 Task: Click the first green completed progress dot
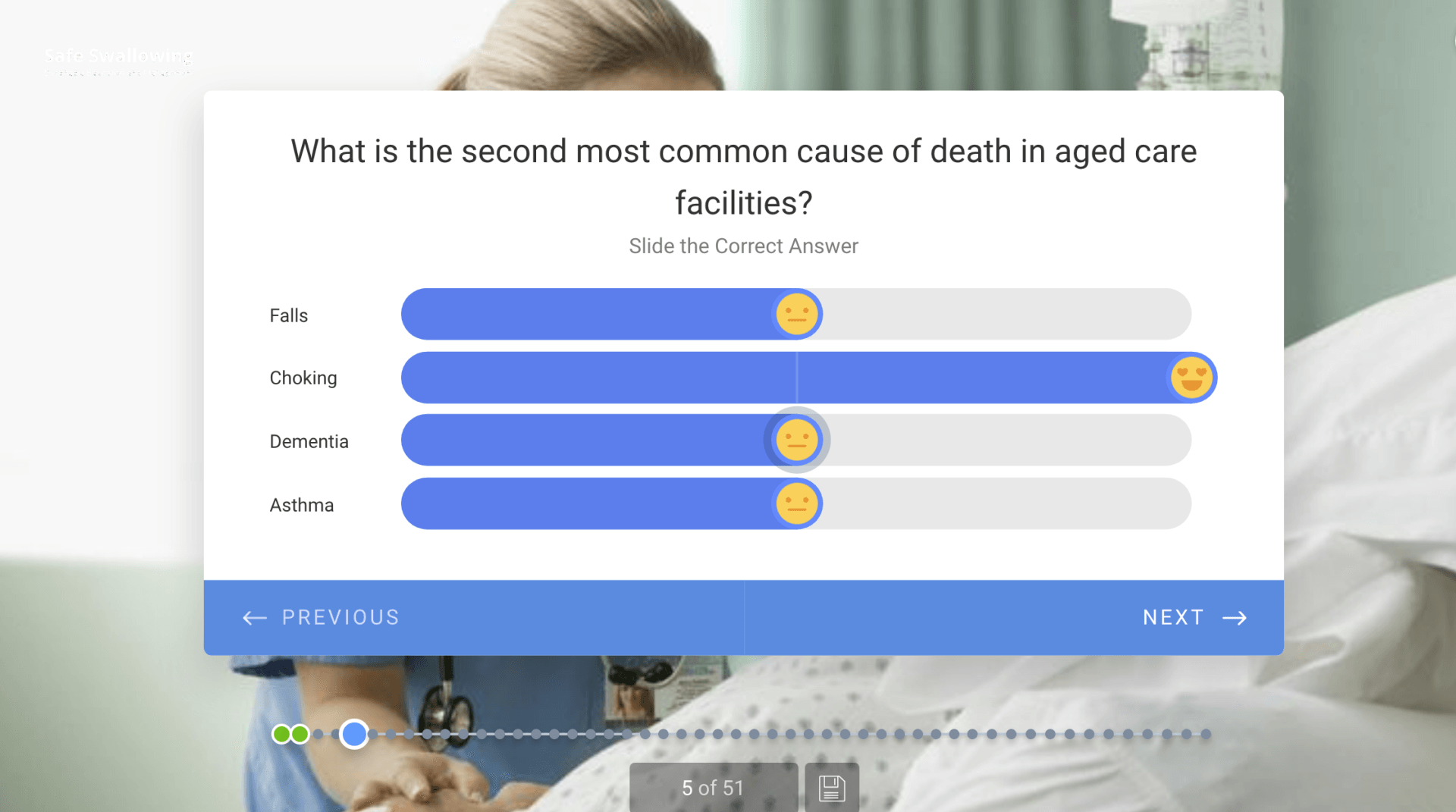click(280, 734)
